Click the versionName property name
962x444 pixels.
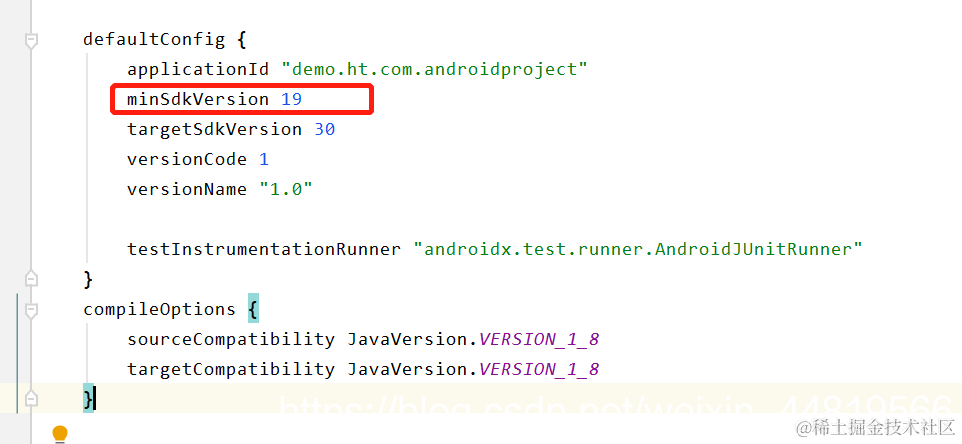(187, 189)
